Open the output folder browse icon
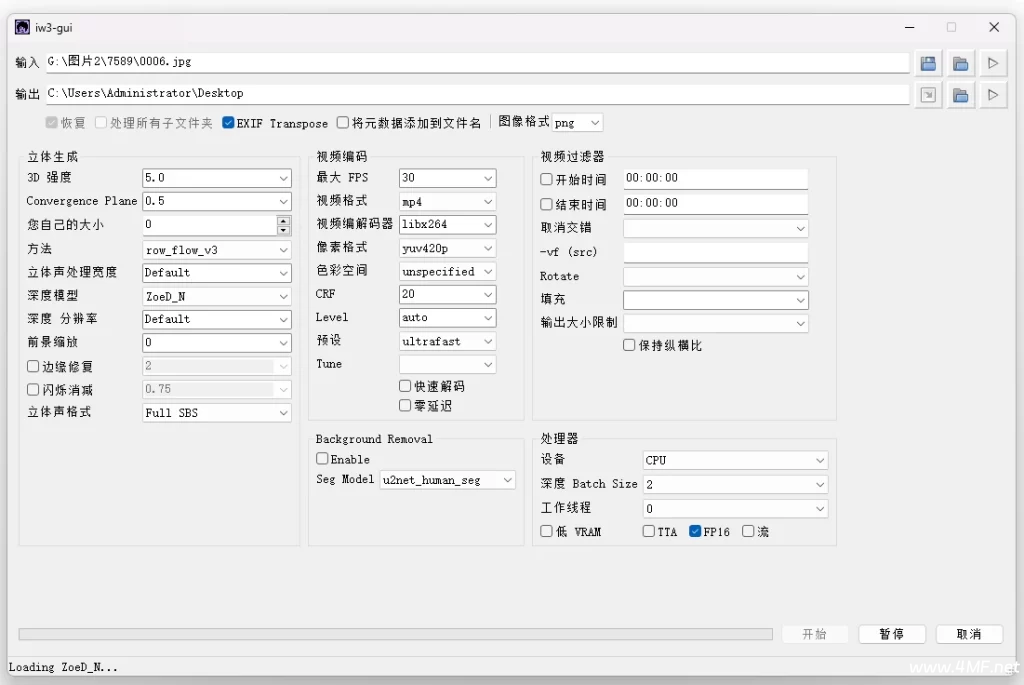The image size is (1024, 685). click(x=960, y=95)
